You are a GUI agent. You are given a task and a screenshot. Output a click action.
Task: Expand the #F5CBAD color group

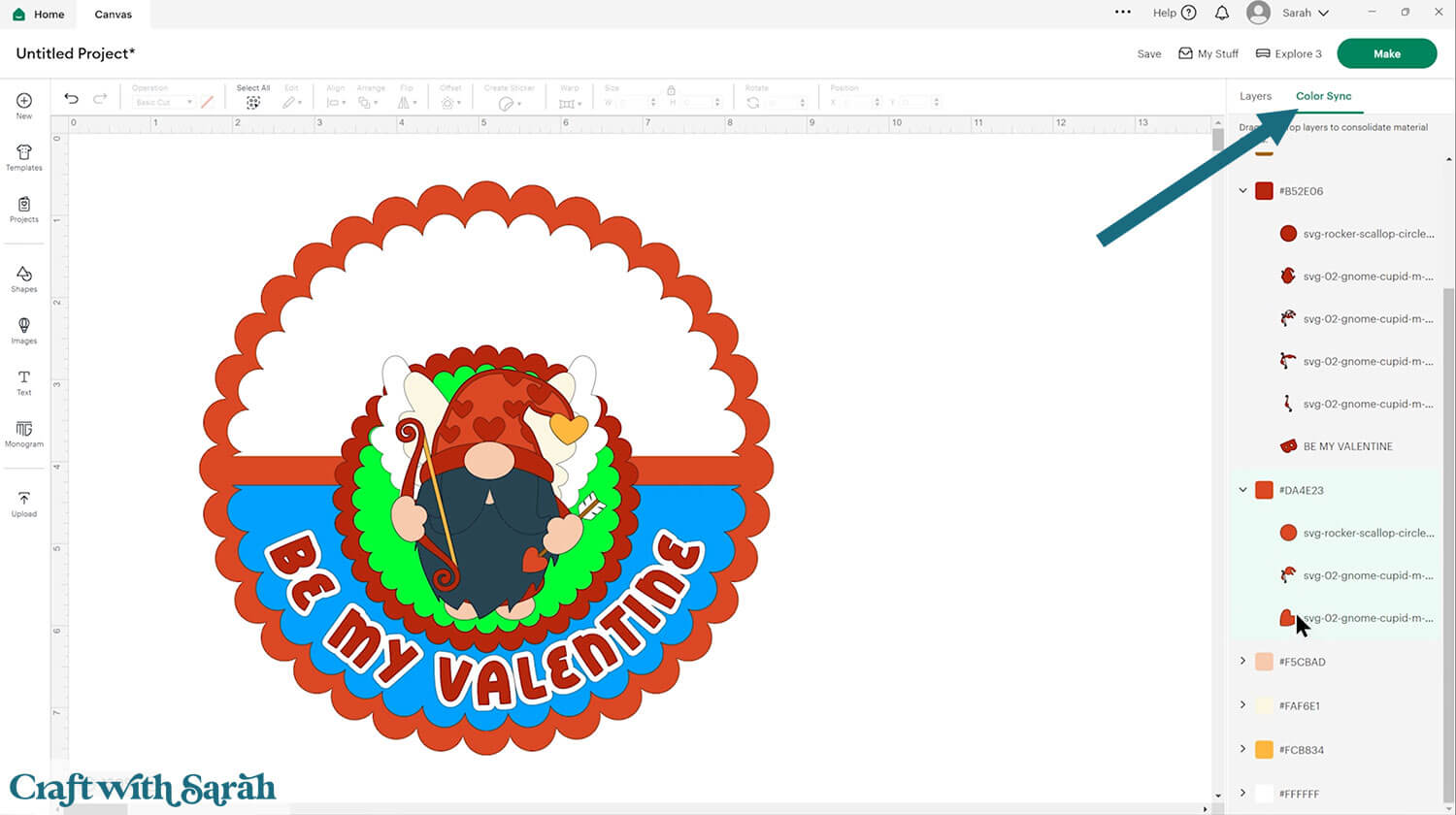click(1243, 662)
